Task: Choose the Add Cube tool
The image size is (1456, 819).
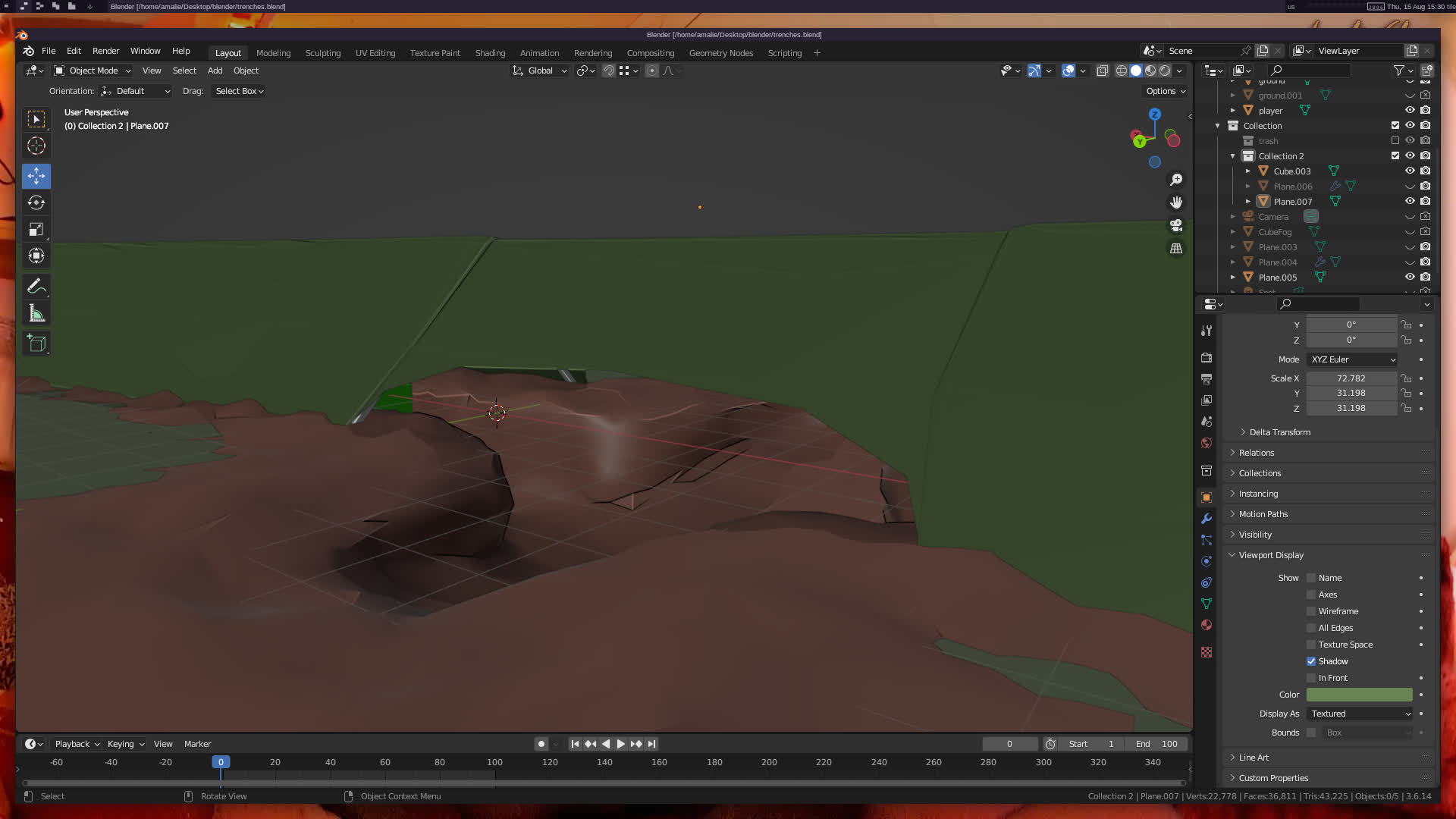Action: [x=36, y=344]
